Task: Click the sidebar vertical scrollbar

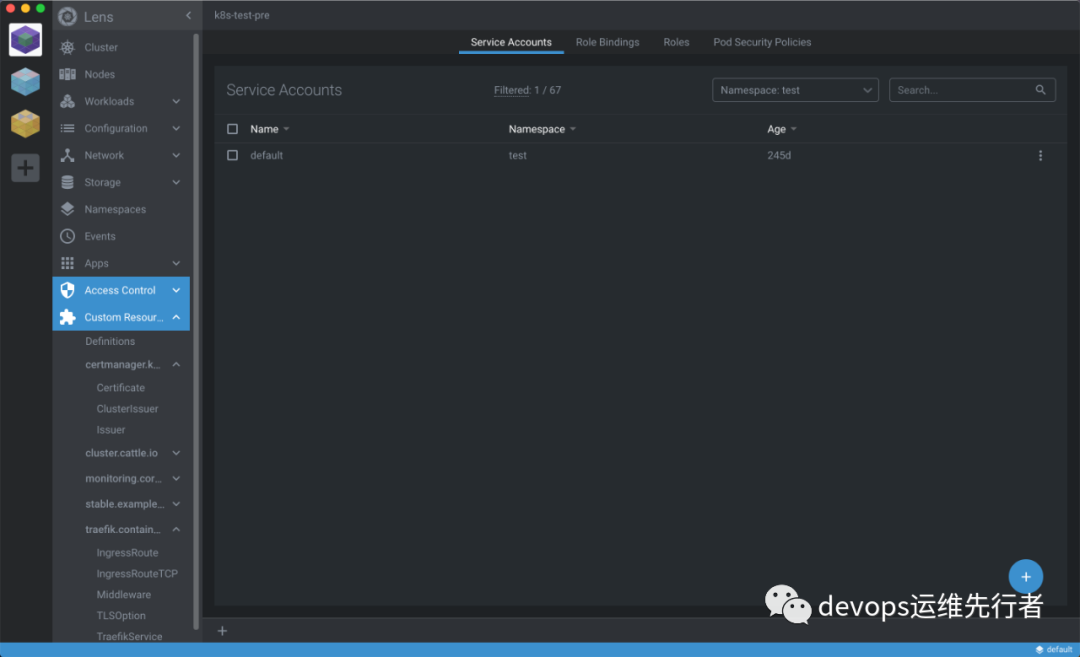Action: [x=196, y=331]
